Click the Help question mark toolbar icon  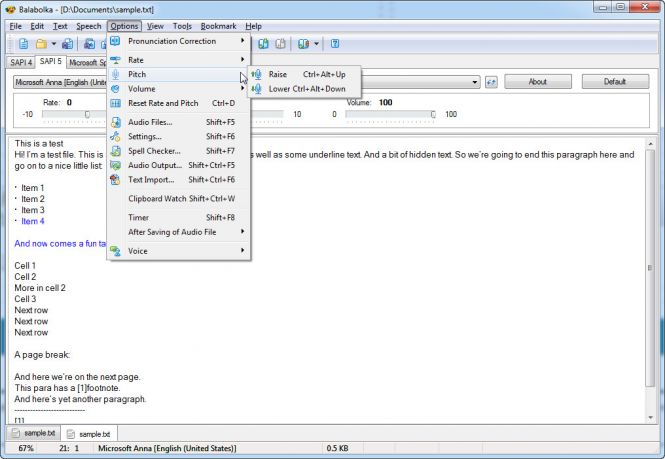[335, 44]
